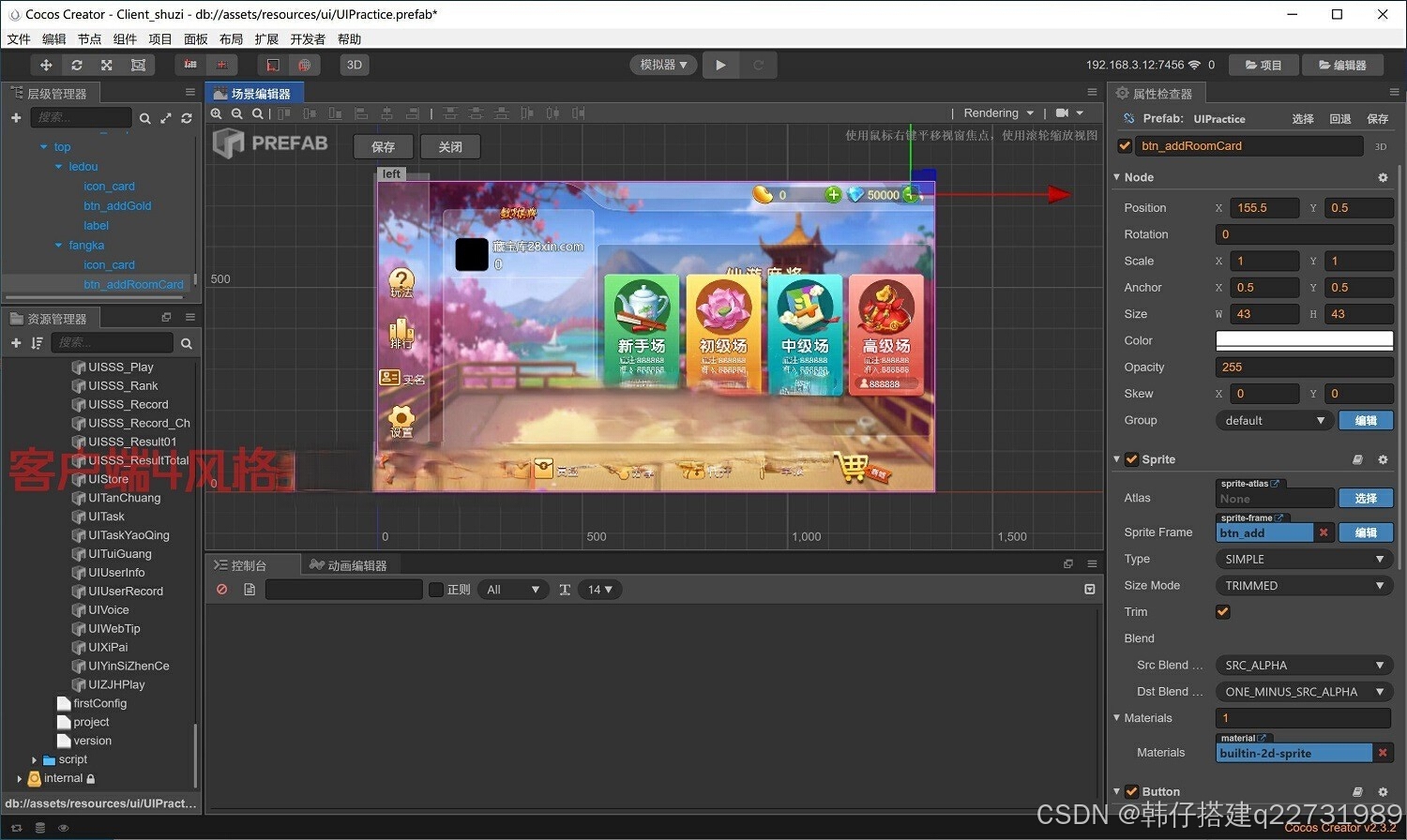The height and width of the screenshot is (840, 1407).
Task: Open the Sprite Type SIMPLE dropdown
Action: point(1304,559)
